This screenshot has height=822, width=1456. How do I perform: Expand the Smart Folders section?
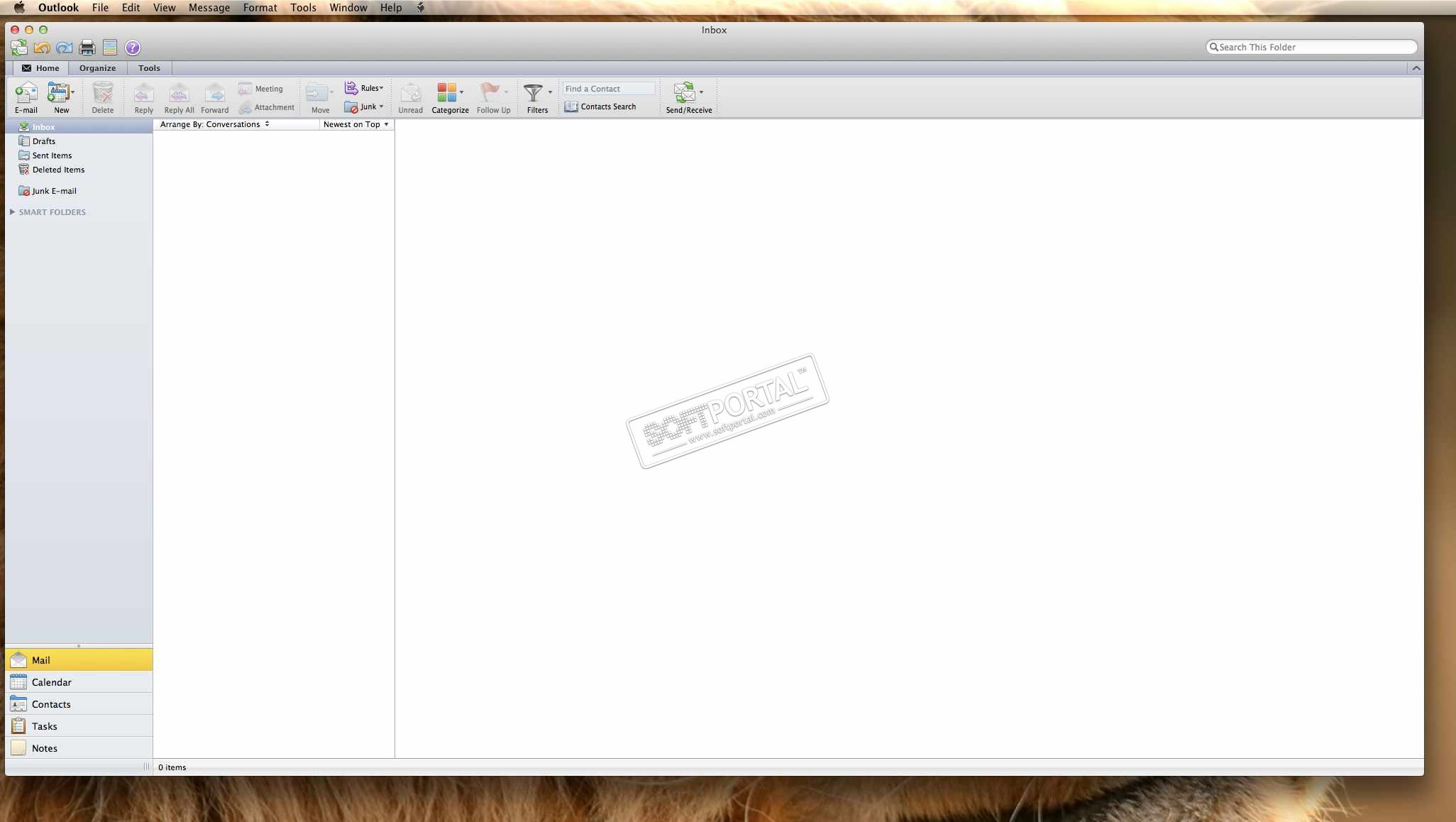coord(12,212)
